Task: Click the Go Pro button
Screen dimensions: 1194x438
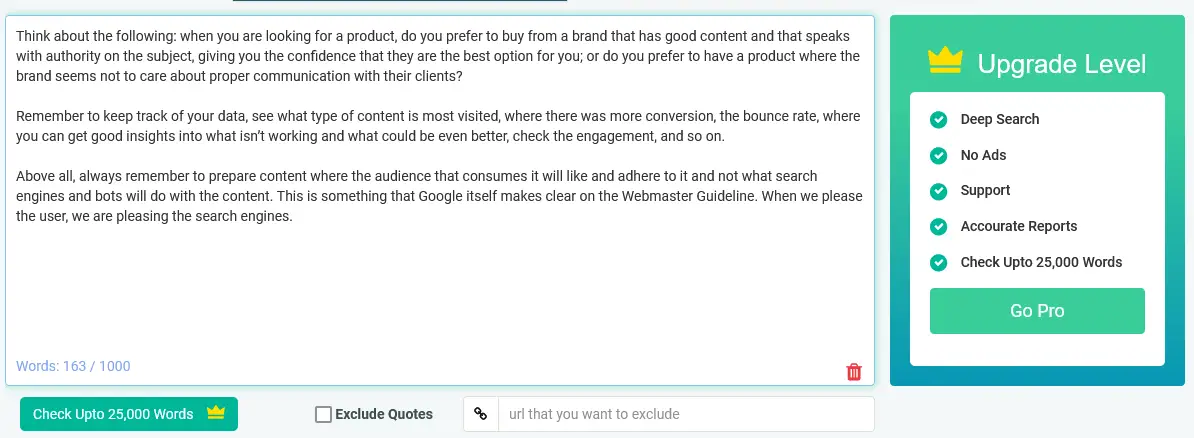Action: pos(1037,311)
